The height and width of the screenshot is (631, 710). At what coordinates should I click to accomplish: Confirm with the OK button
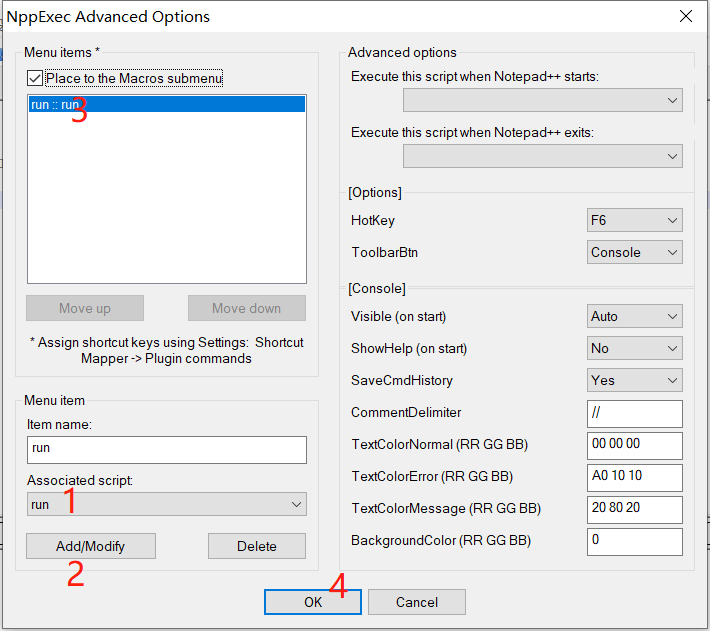[313, 602]
